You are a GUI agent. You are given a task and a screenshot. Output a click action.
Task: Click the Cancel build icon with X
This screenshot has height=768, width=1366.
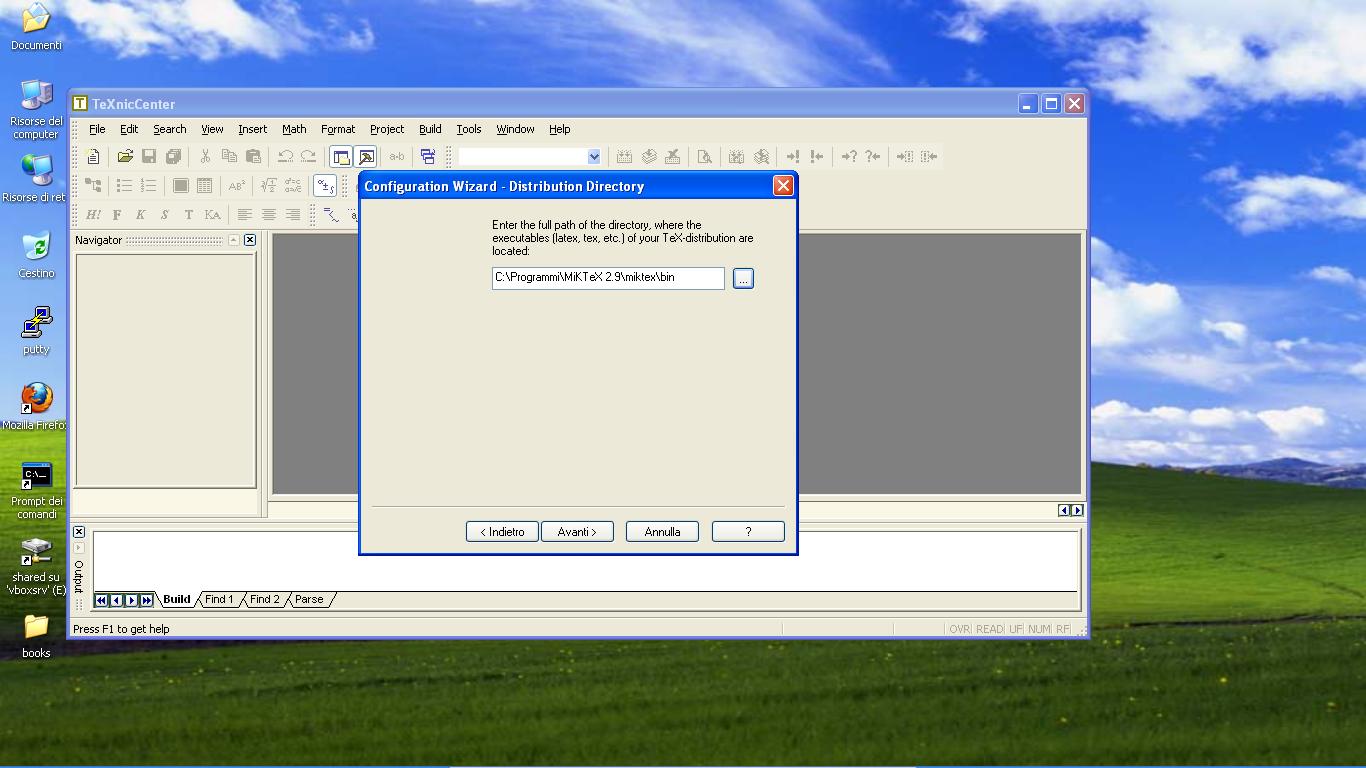[x=673, y=156]
